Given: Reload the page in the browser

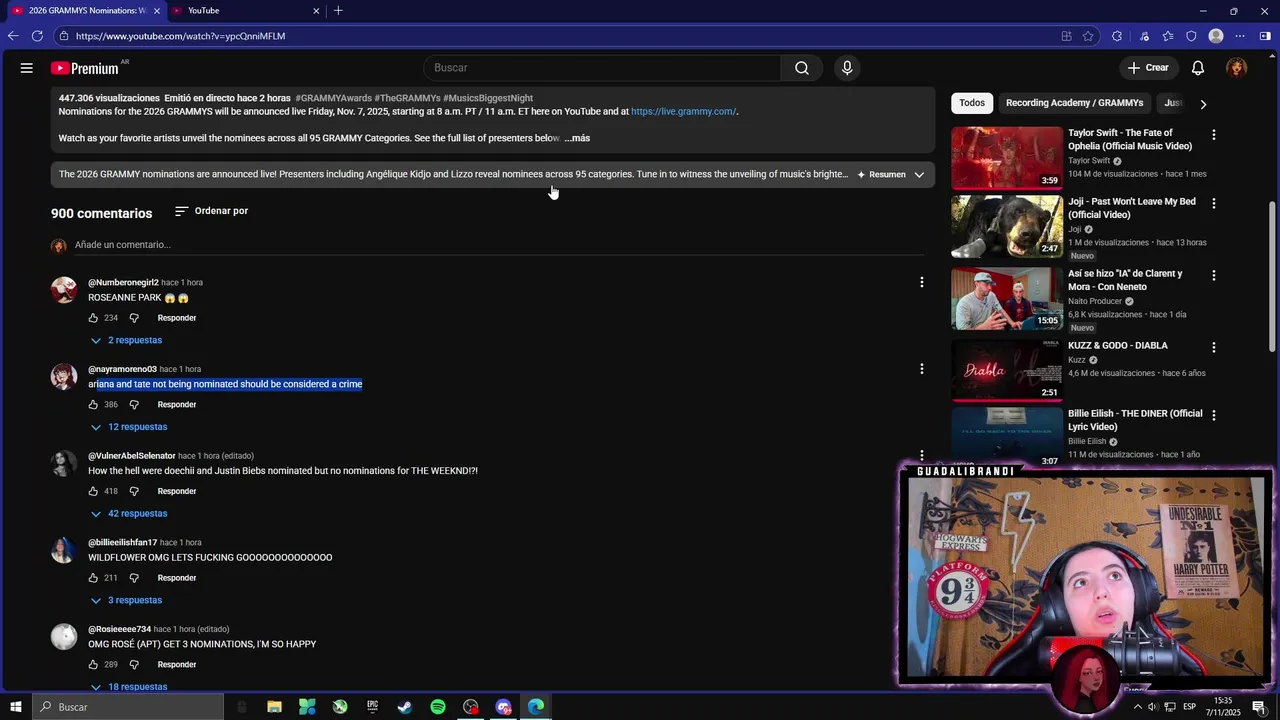Looking at the screenshot, I should 37,36.
